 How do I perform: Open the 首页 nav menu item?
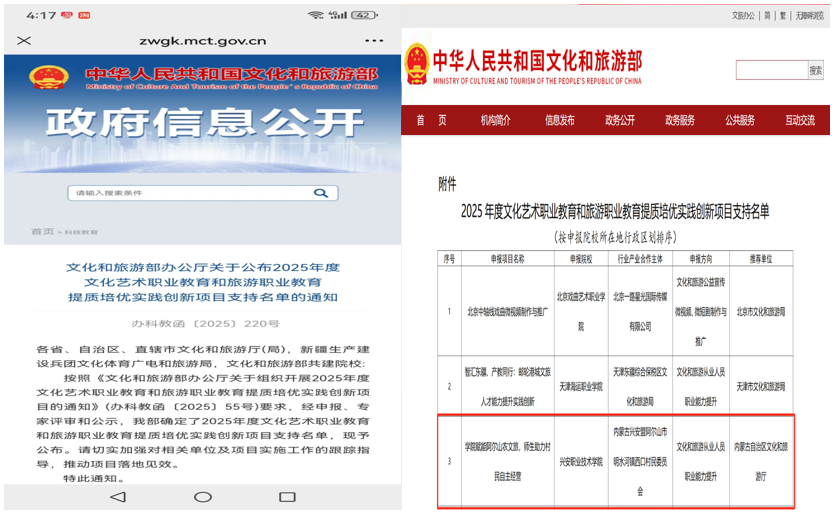click(x=431, y=120)
